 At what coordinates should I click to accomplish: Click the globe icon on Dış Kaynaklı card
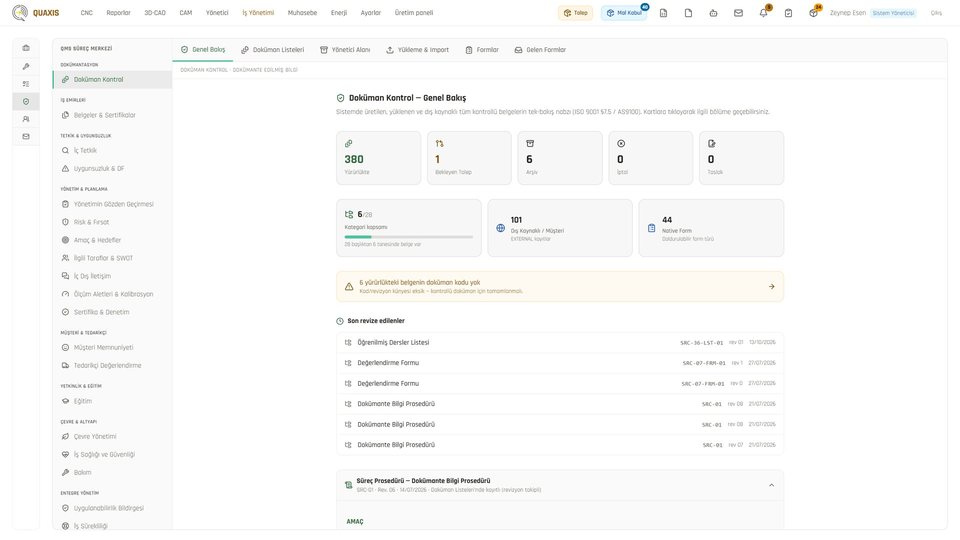pyautogui.click(x=500, y=228)
